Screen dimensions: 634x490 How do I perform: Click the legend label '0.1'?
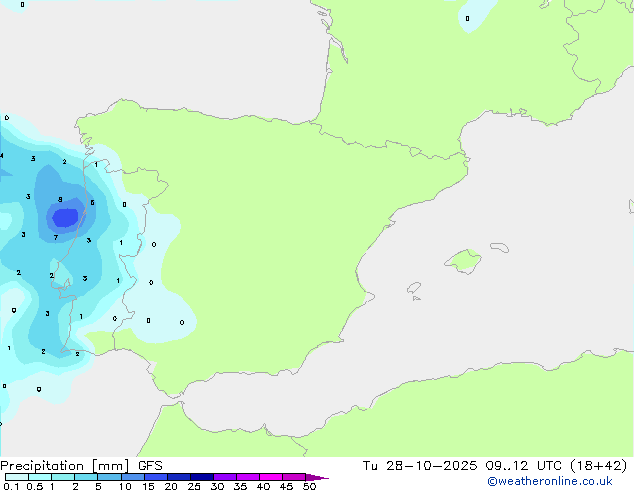pyautogui.click(x=11, y=486)
